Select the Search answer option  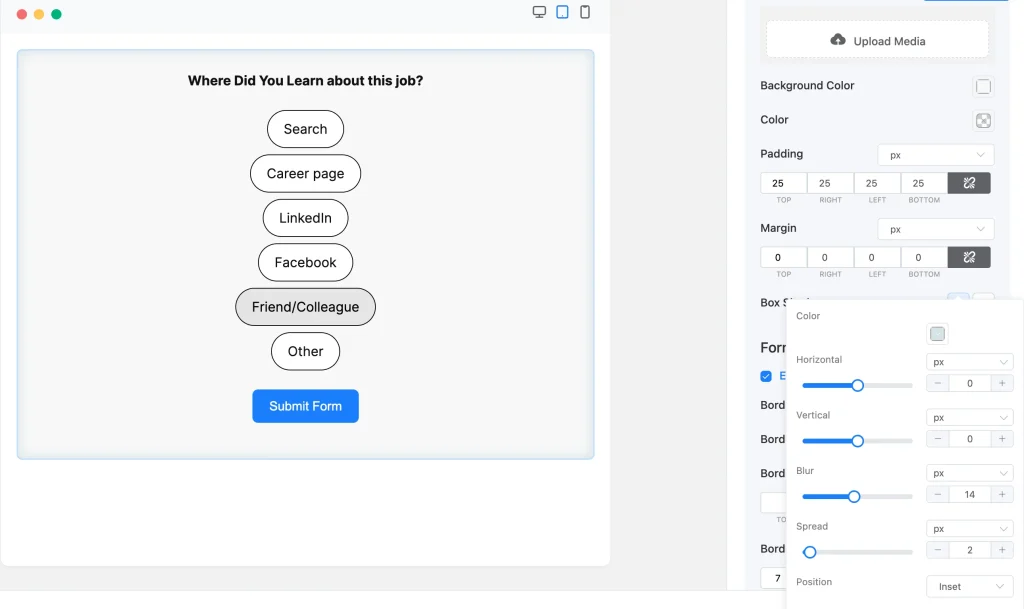305,129
